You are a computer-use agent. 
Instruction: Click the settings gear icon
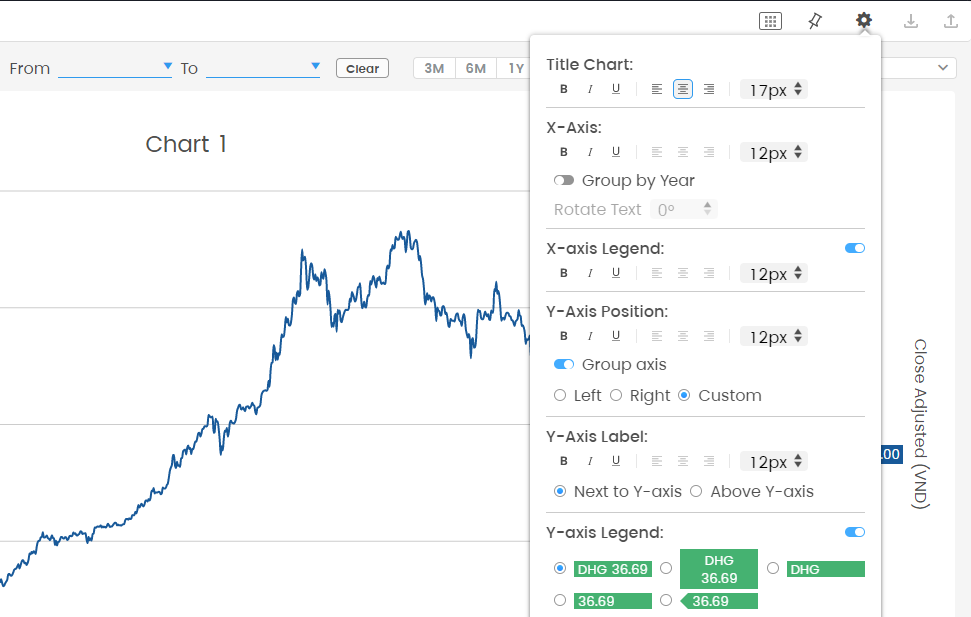coord(864,20)
